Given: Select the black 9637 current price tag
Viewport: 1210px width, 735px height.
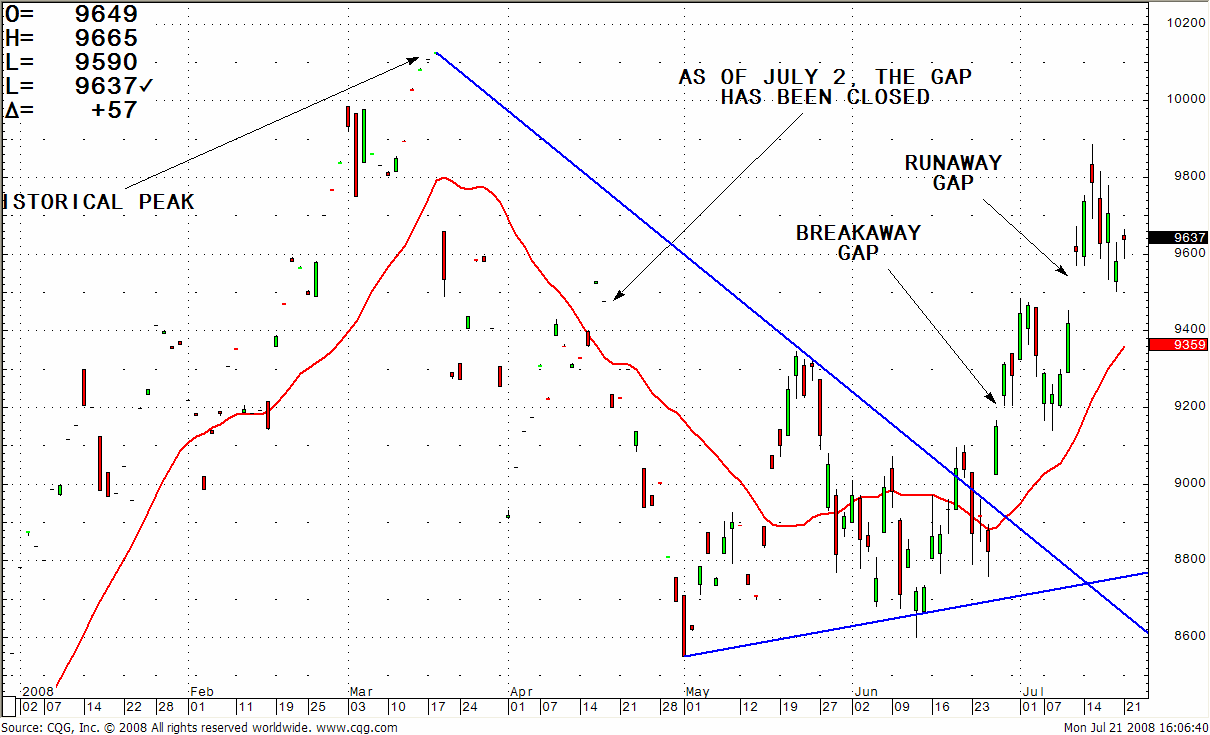Looking at the screenshot, I should tap(1178, 238).
